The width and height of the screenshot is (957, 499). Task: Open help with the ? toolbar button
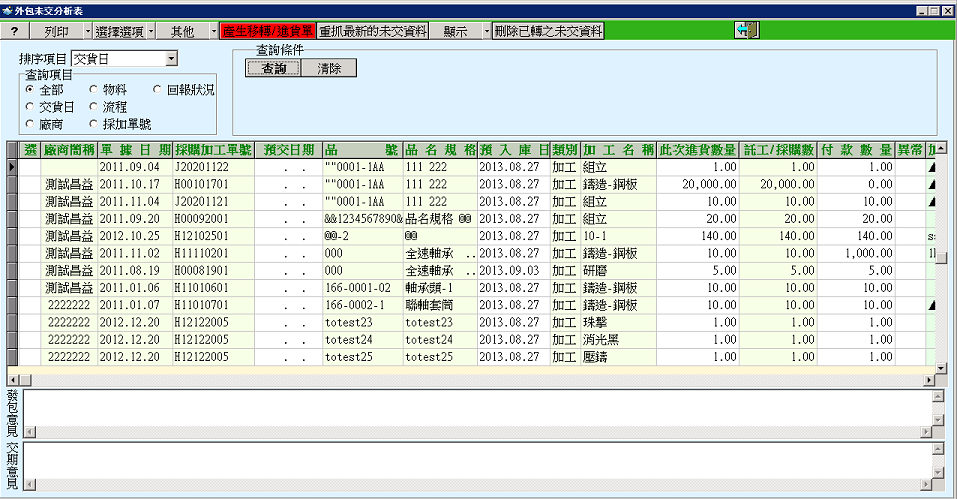click(14, 31)
